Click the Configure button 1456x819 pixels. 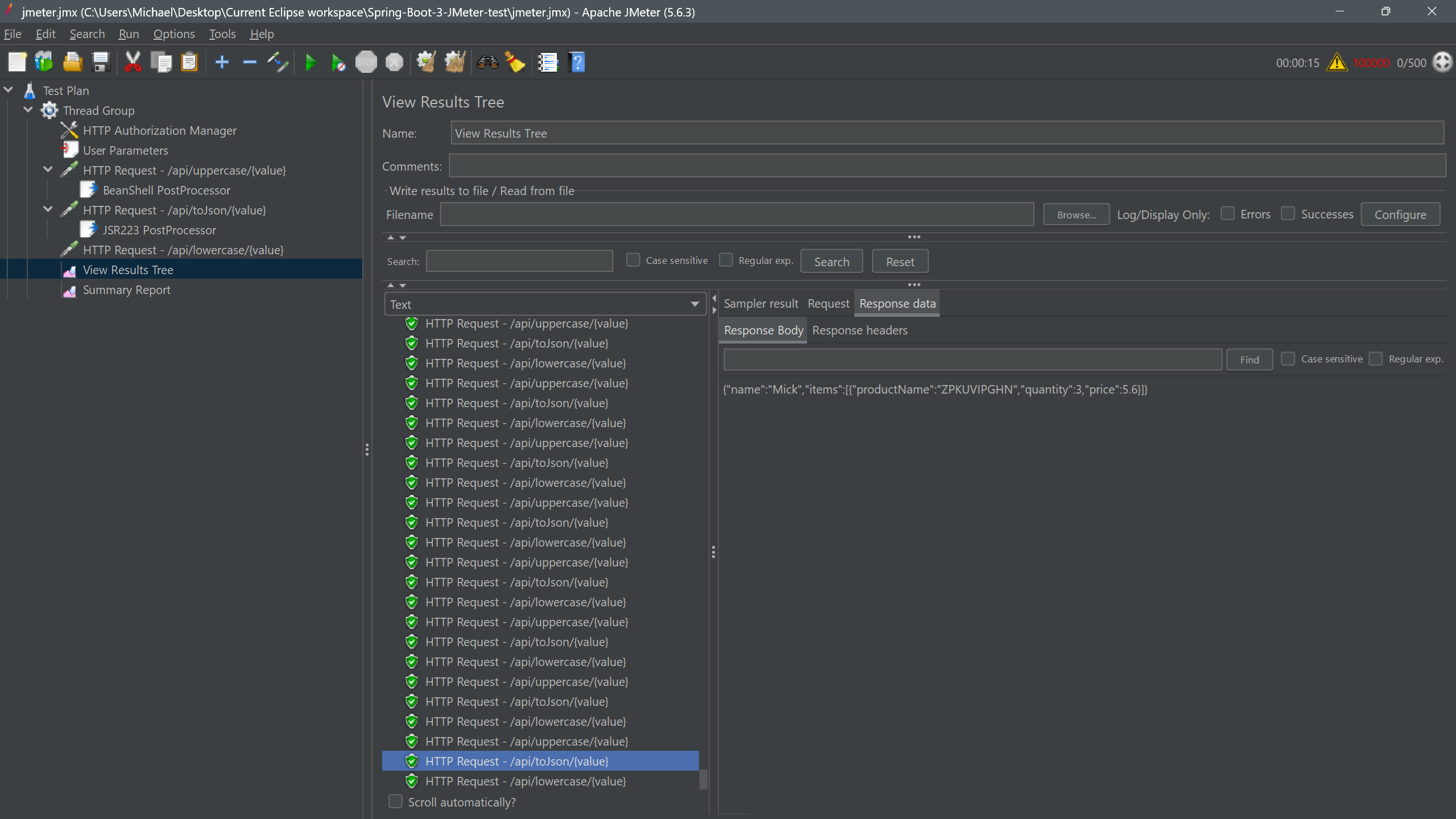[1400, 214]
